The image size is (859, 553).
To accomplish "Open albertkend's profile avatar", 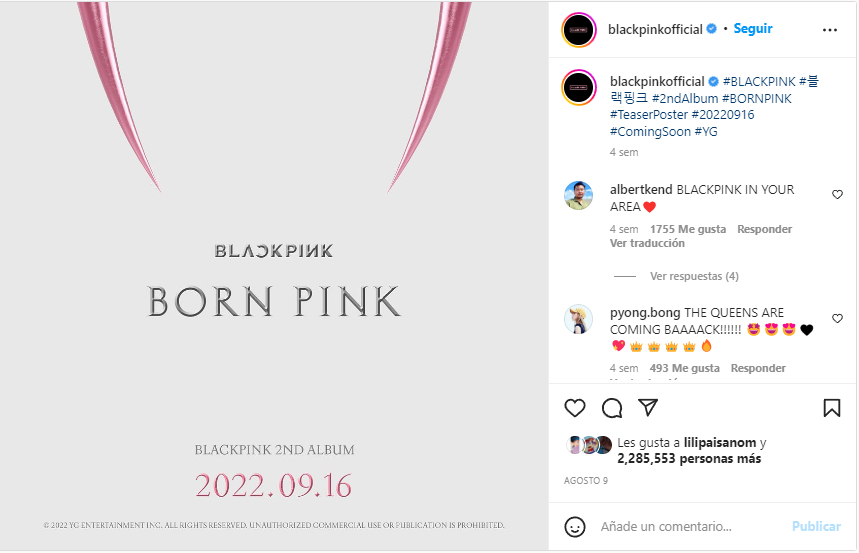I will [579, 196].
